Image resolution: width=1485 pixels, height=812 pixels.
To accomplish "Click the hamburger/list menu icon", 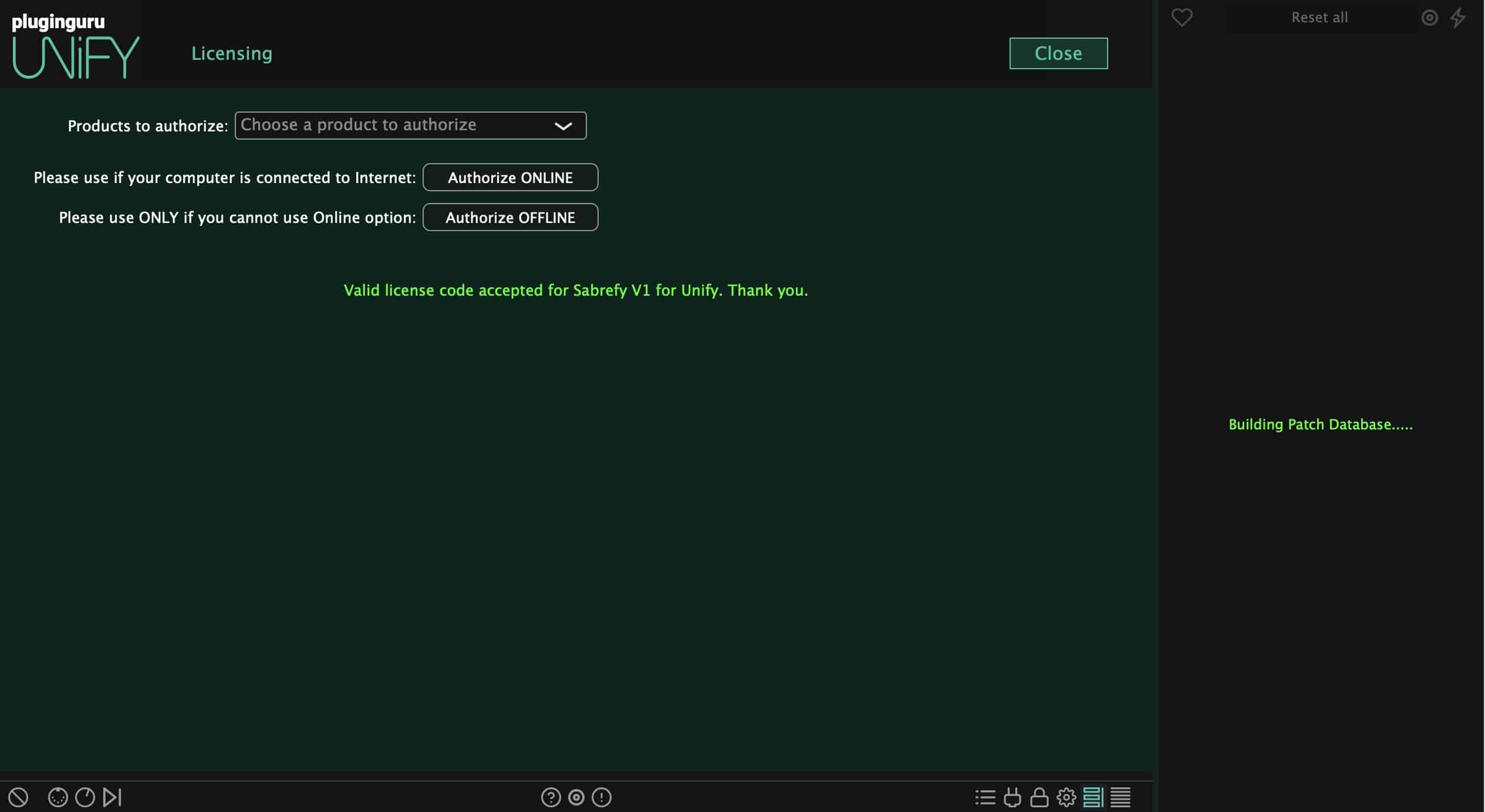I will tap(1121, 798).
